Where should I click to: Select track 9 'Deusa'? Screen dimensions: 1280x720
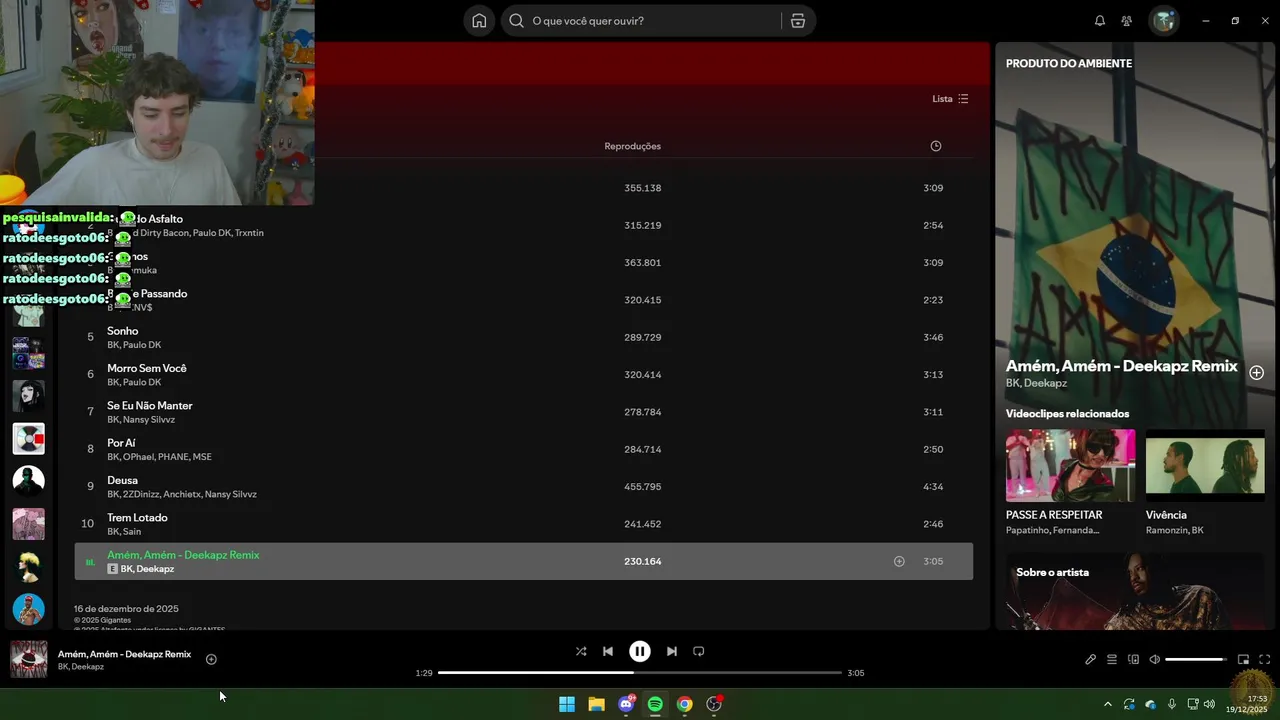click(523, 486)
